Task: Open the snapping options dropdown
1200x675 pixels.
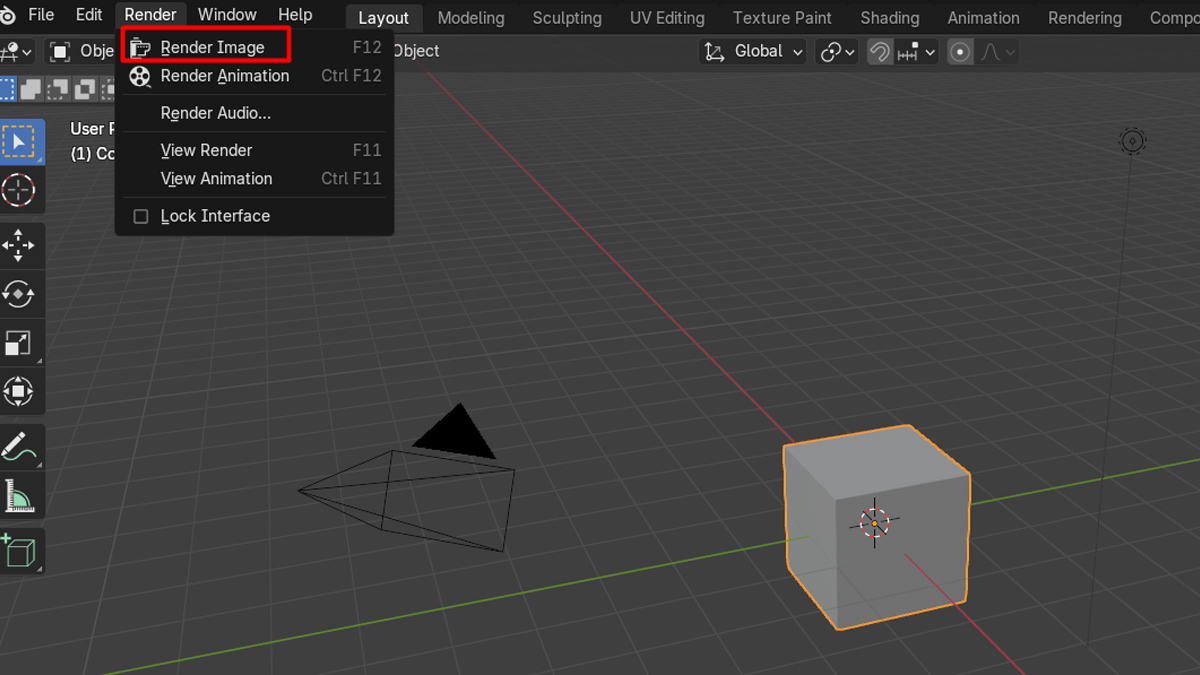Action: (916, 52)
